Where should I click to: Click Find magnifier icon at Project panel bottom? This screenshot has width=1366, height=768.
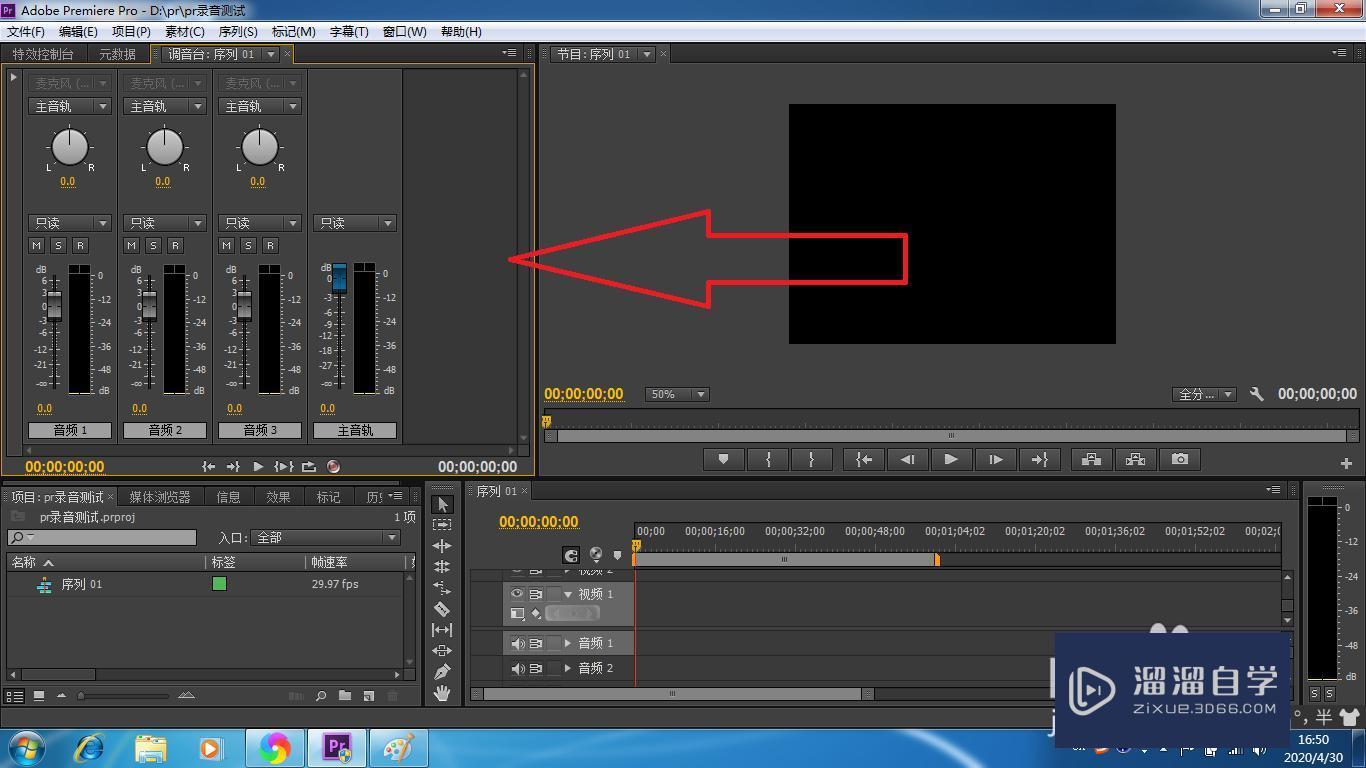coord(321,695)
